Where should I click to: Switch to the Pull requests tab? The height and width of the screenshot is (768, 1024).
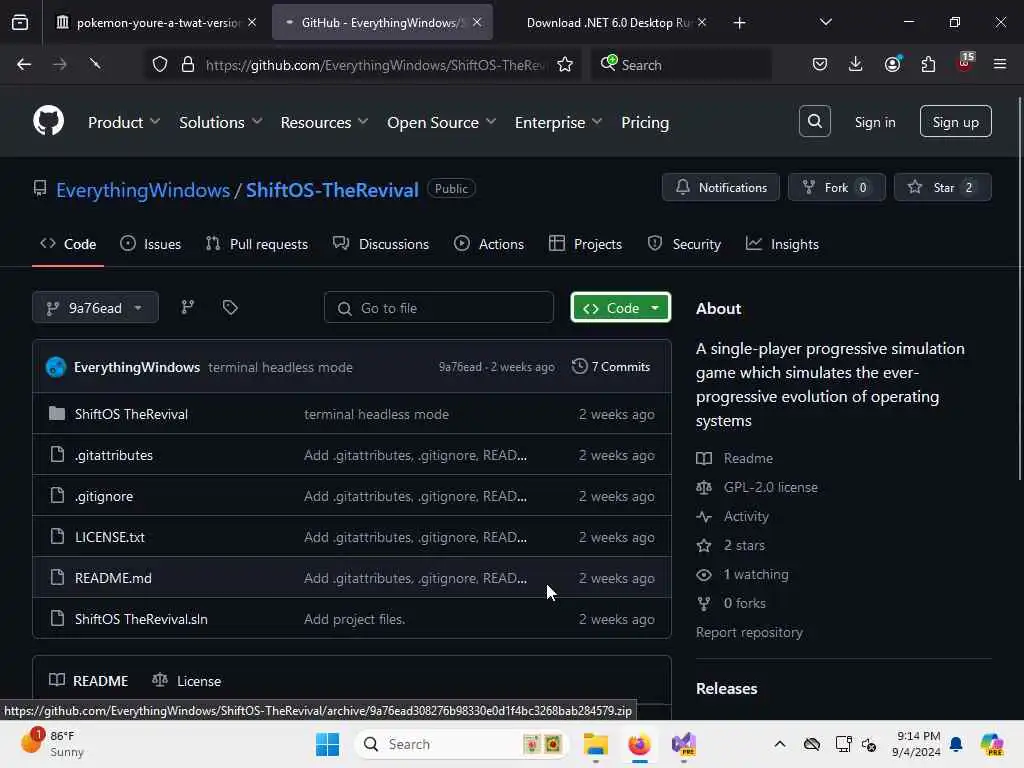click(257, 244)
